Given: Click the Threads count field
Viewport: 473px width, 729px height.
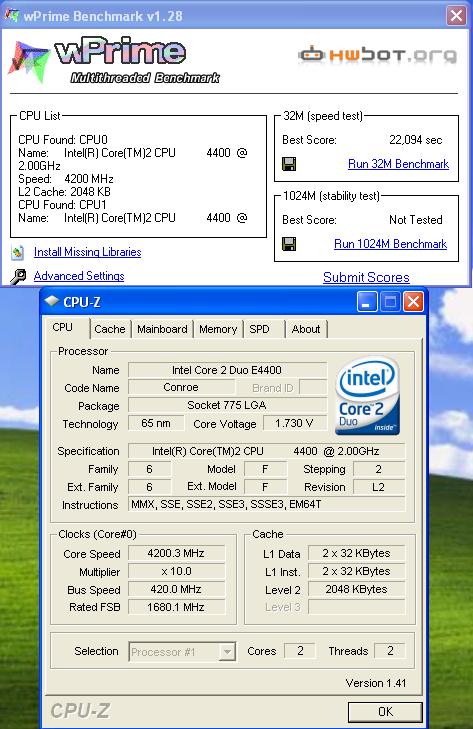Looking at the screenshot, I should point(390,651).
